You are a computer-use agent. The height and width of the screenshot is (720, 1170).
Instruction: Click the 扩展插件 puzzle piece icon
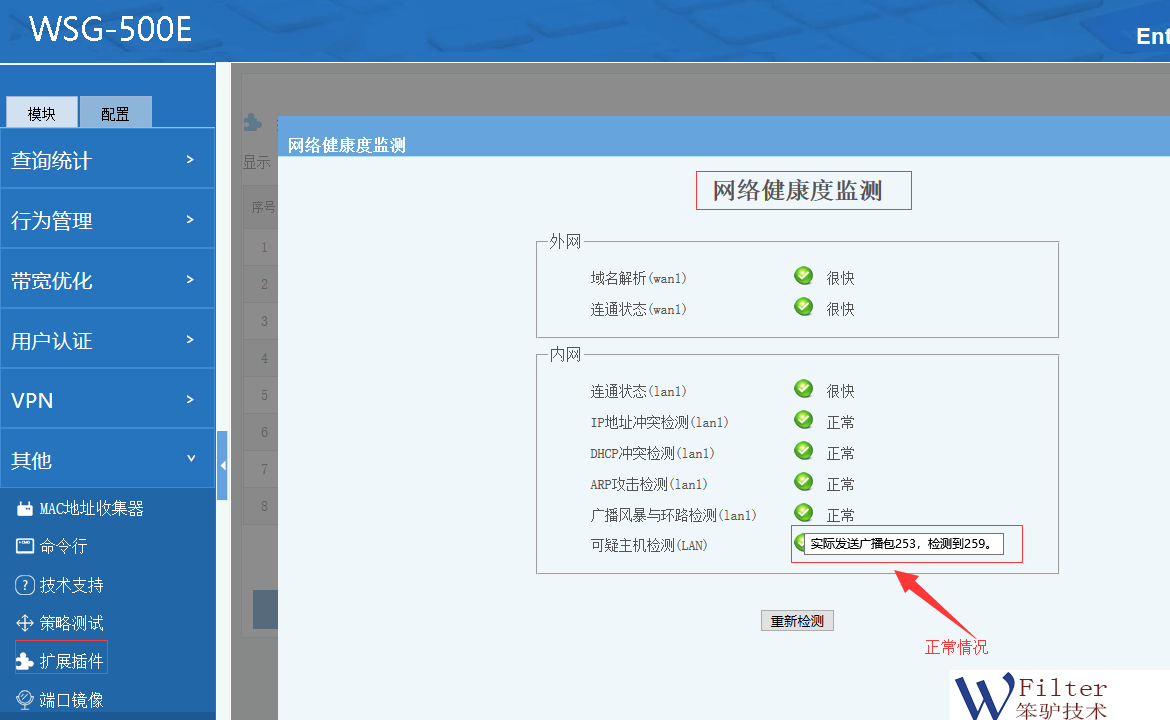[25, 661]
